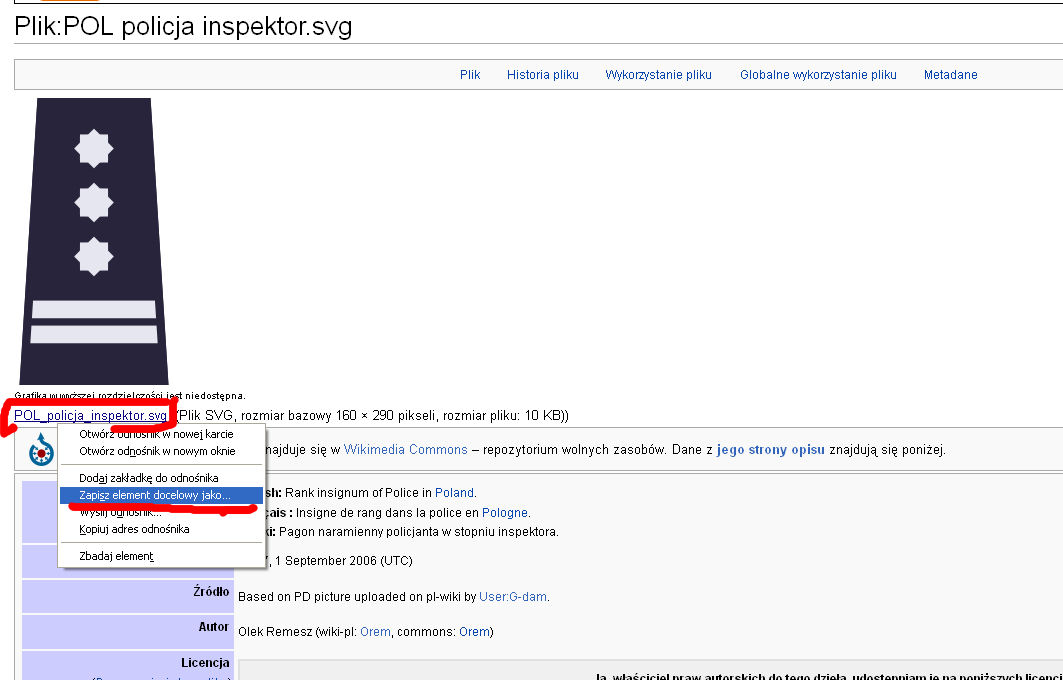
Task: Switch to Historia pliku tab
Action: [542, 75]
